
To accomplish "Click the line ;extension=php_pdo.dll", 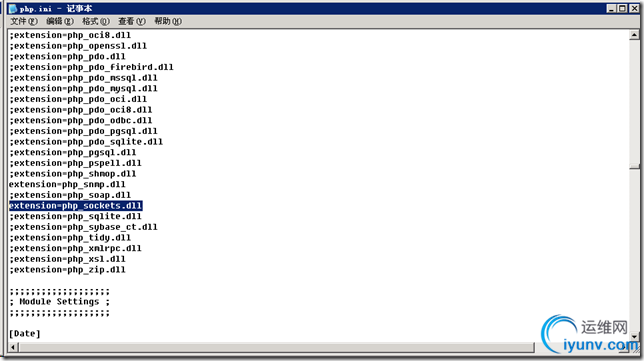I will 67,57.
